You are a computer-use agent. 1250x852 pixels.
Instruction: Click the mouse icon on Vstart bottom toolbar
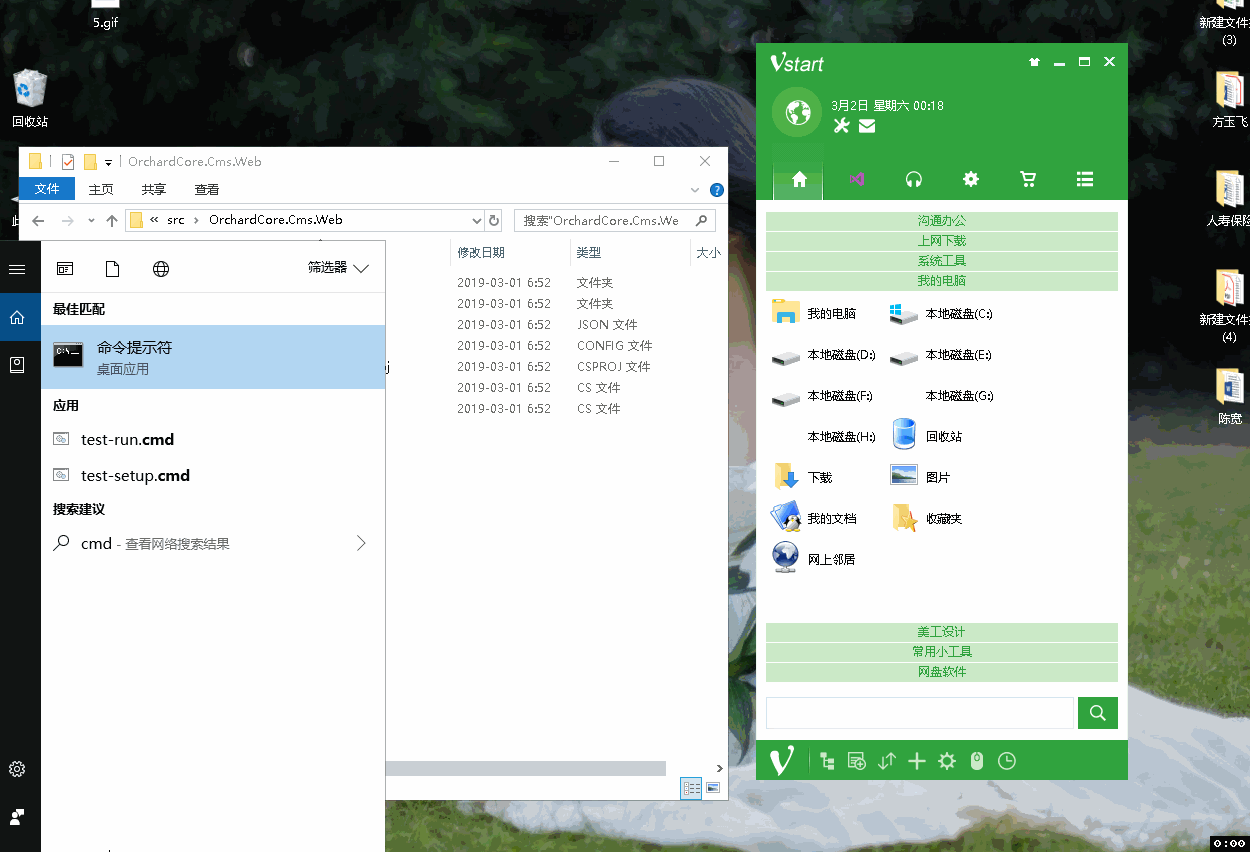coord(976,760)
